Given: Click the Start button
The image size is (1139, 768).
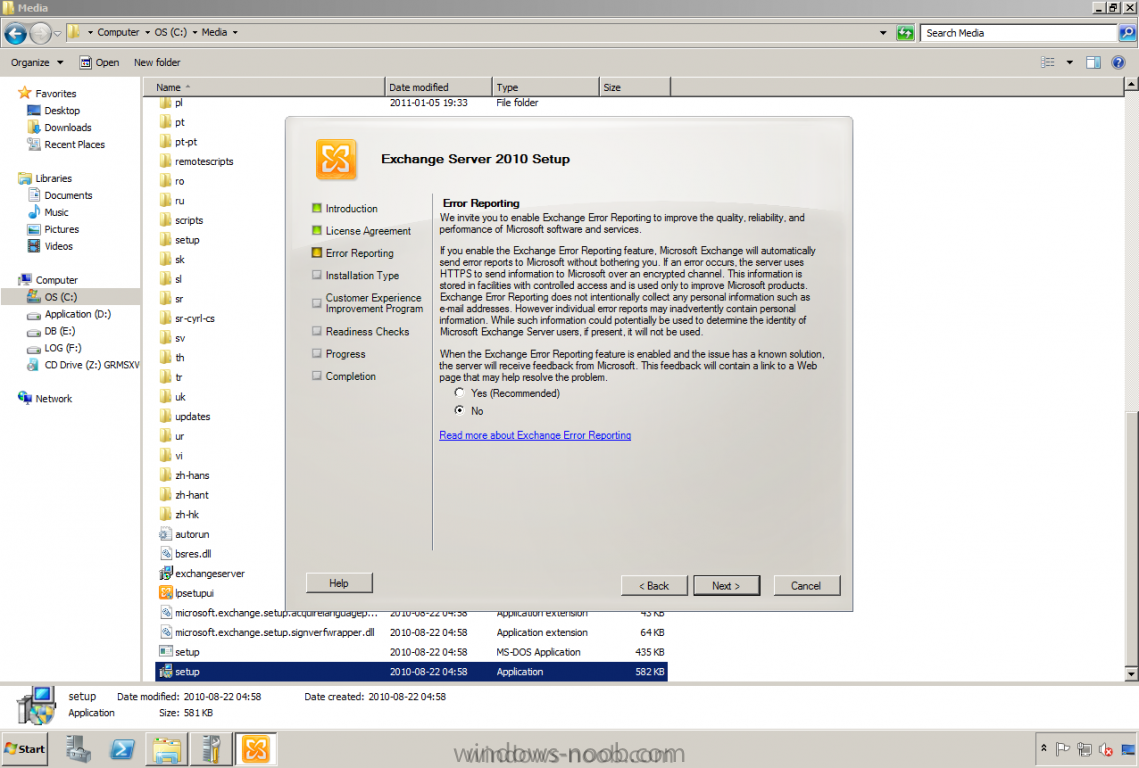Looking at the screenshot, I should 25,749.
